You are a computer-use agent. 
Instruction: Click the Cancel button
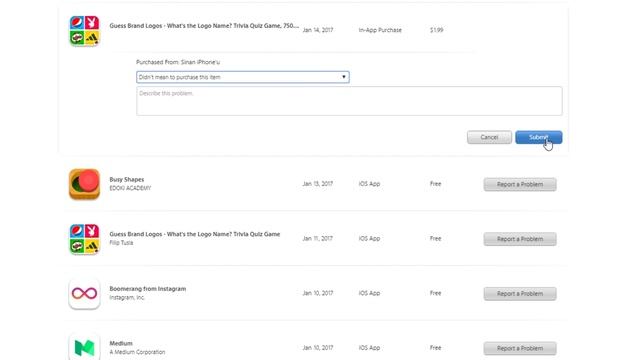[x=489, y=137]
